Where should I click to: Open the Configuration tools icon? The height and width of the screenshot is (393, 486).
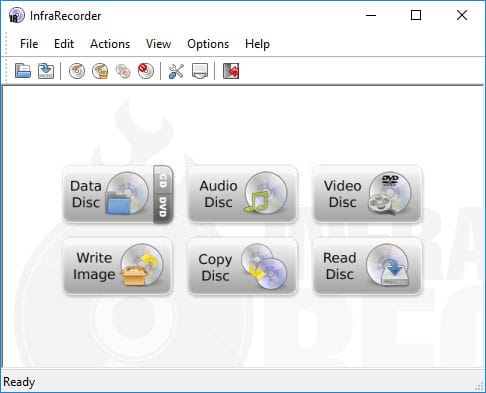pyautogui.click(x=176, y=71)
